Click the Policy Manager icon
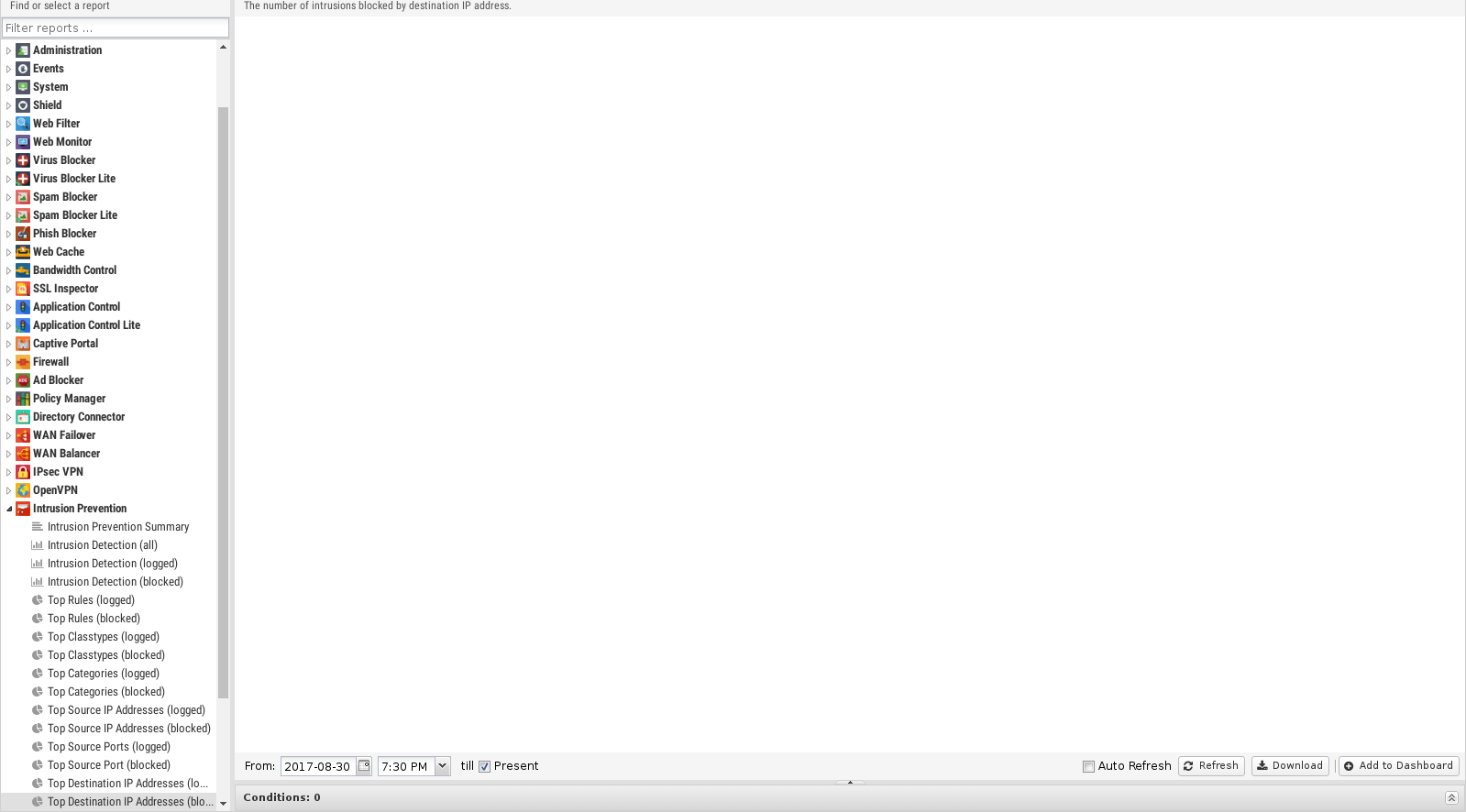The width and height of the screenshot is (1466, 812). [x=23, y=399]
